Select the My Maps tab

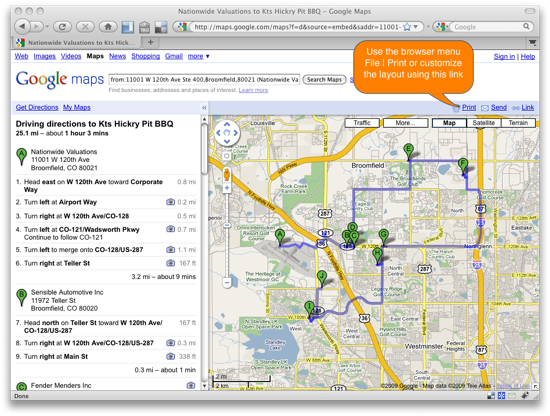point(77,107)
